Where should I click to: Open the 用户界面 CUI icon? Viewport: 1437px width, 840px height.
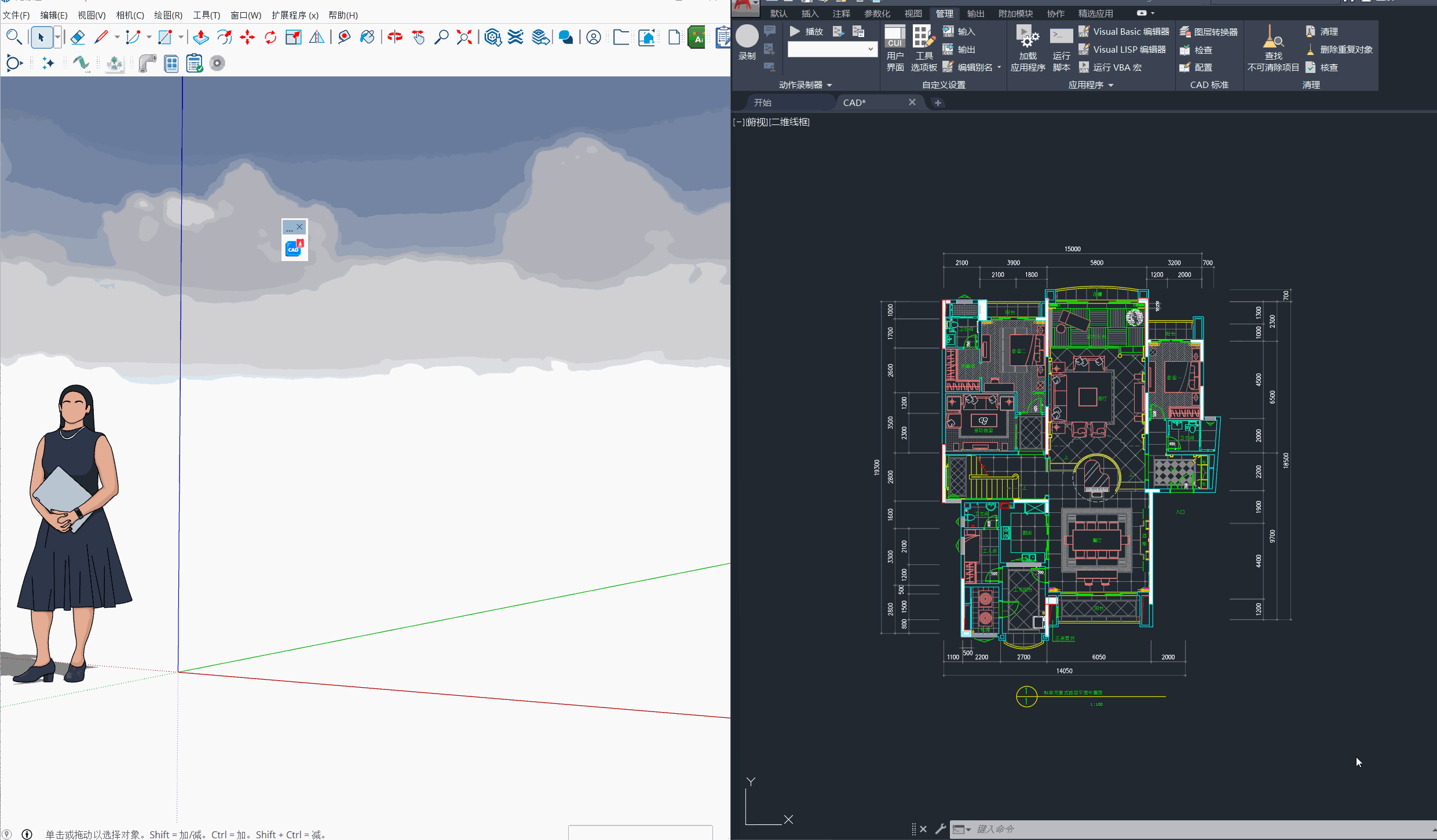coord(895,48)
